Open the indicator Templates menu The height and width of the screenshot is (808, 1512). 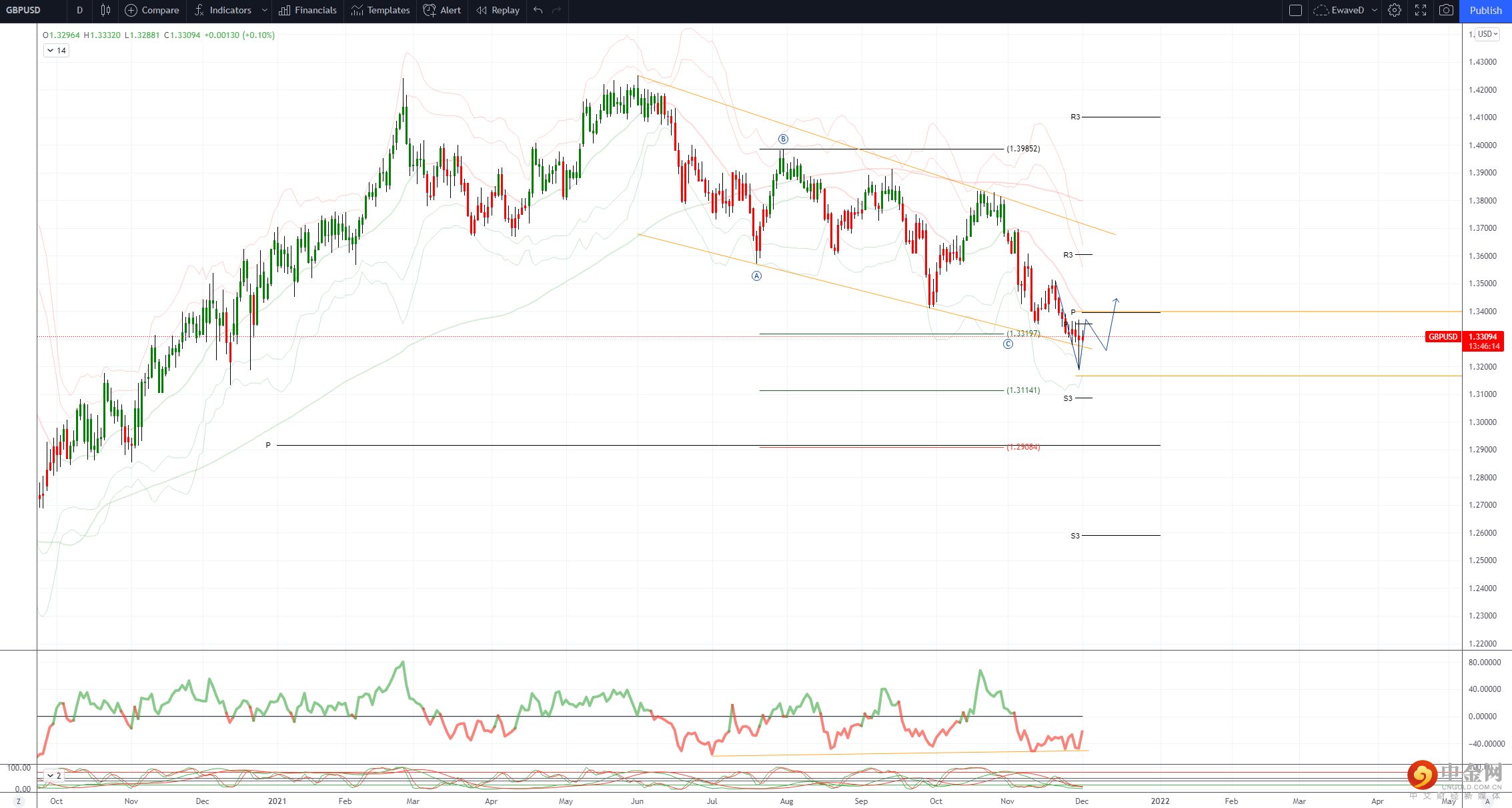click(x=381, y=10)
